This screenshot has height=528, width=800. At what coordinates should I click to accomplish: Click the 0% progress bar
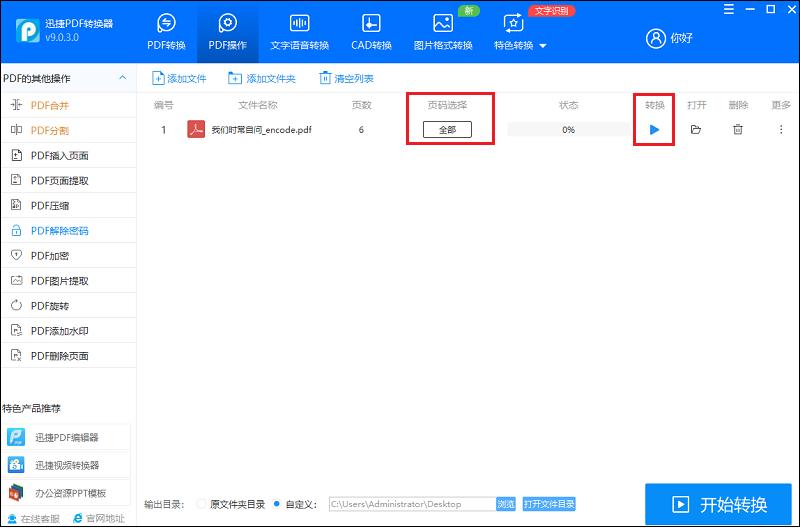[568, 130]
